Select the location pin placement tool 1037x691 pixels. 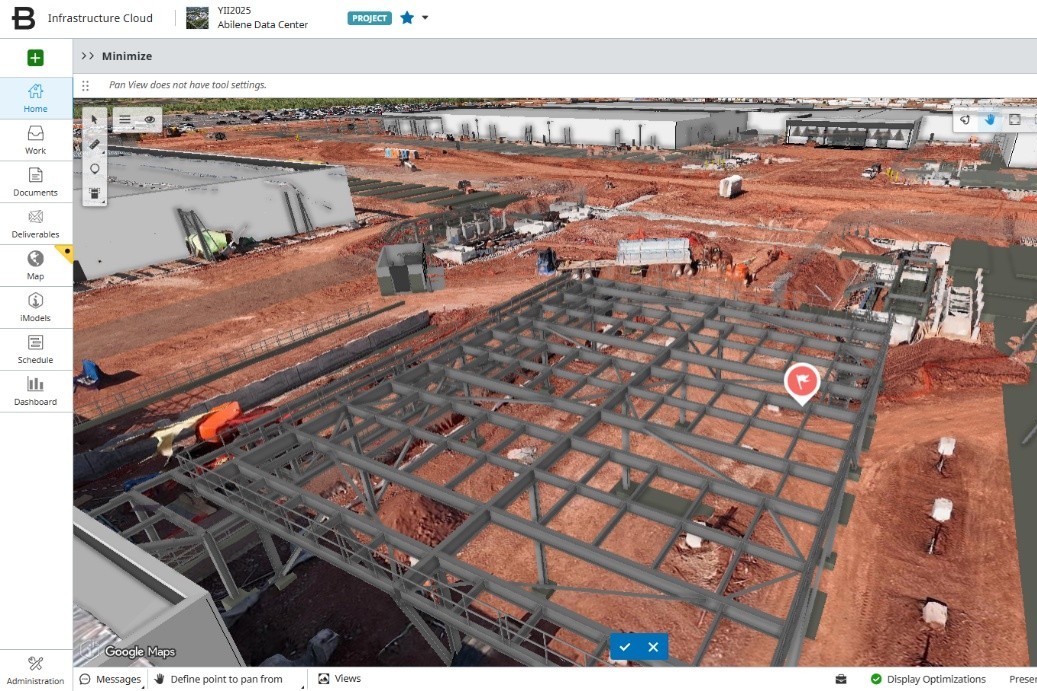94,168
